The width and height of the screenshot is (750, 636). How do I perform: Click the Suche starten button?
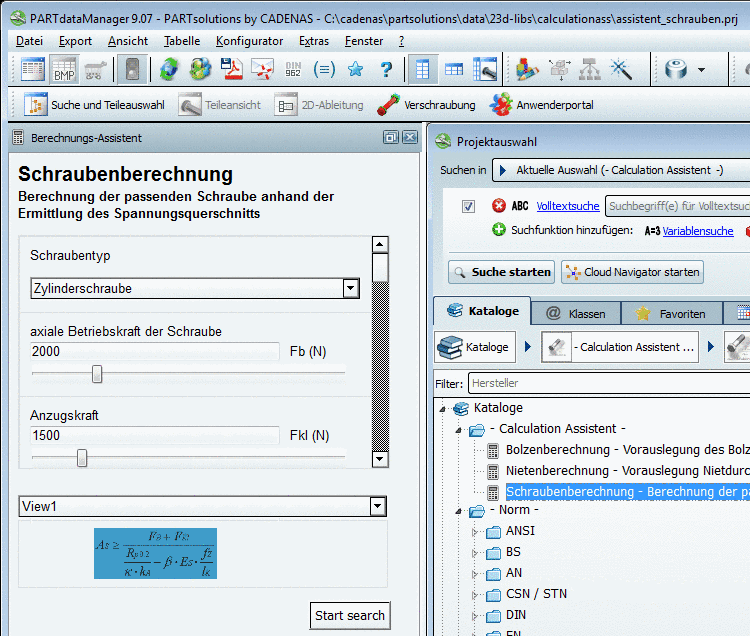tap(501, 272)
